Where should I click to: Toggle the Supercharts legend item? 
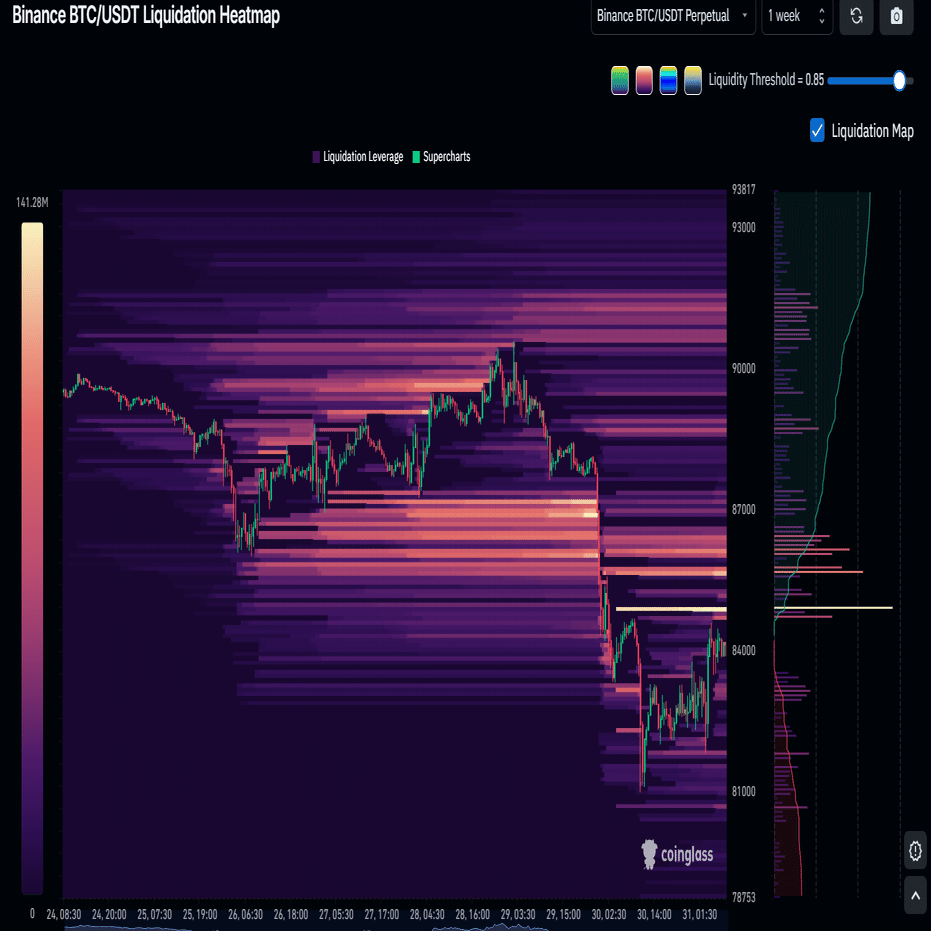pos(441,157)
